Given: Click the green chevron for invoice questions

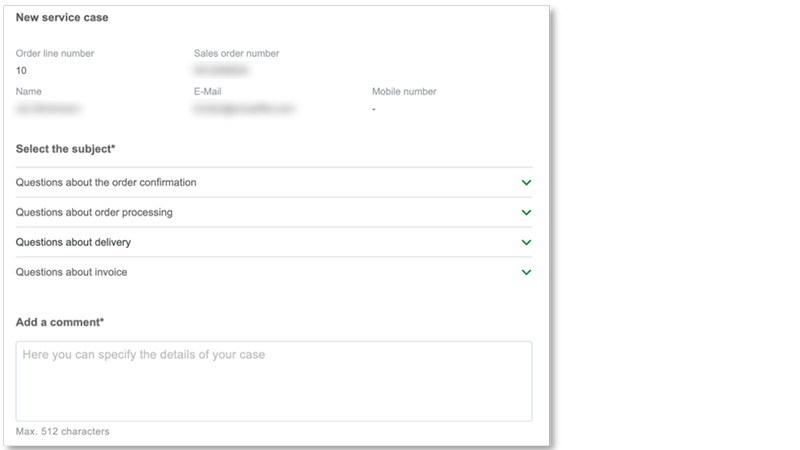Looking at the screenshot, I should 526,272.
